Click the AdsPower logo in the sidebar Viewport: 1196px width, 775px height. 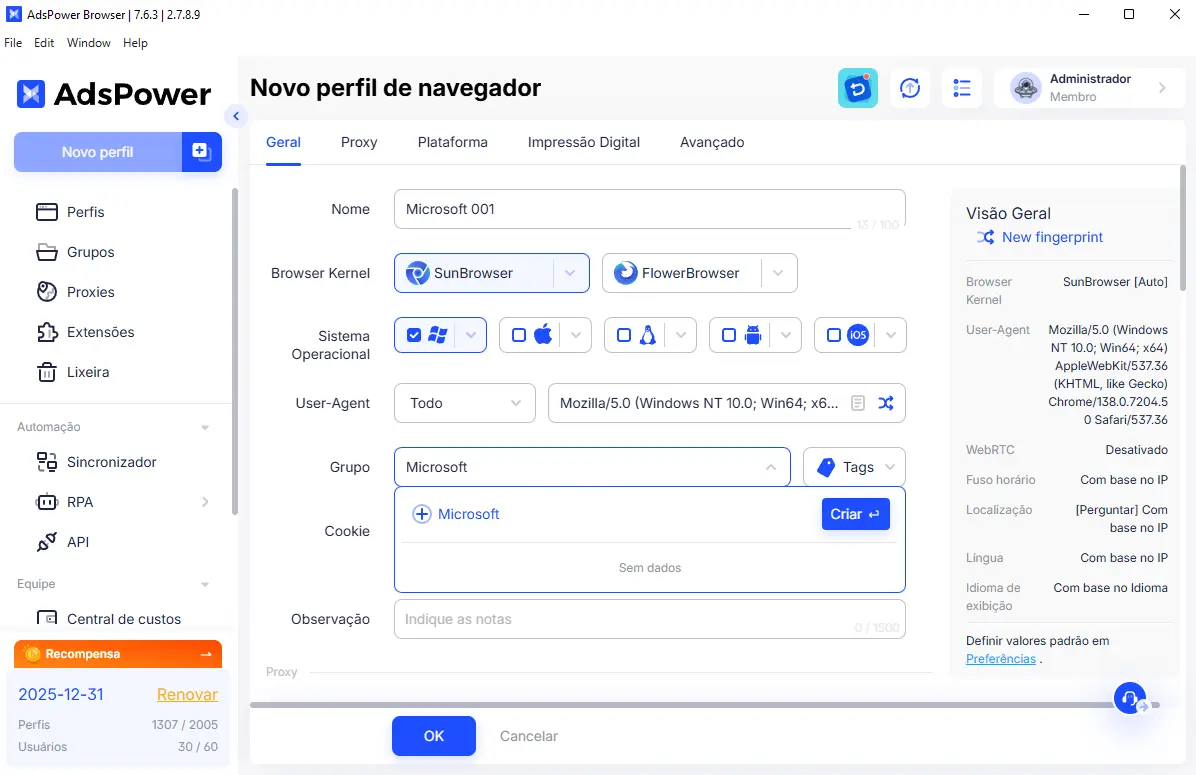(x=114, y=94)
